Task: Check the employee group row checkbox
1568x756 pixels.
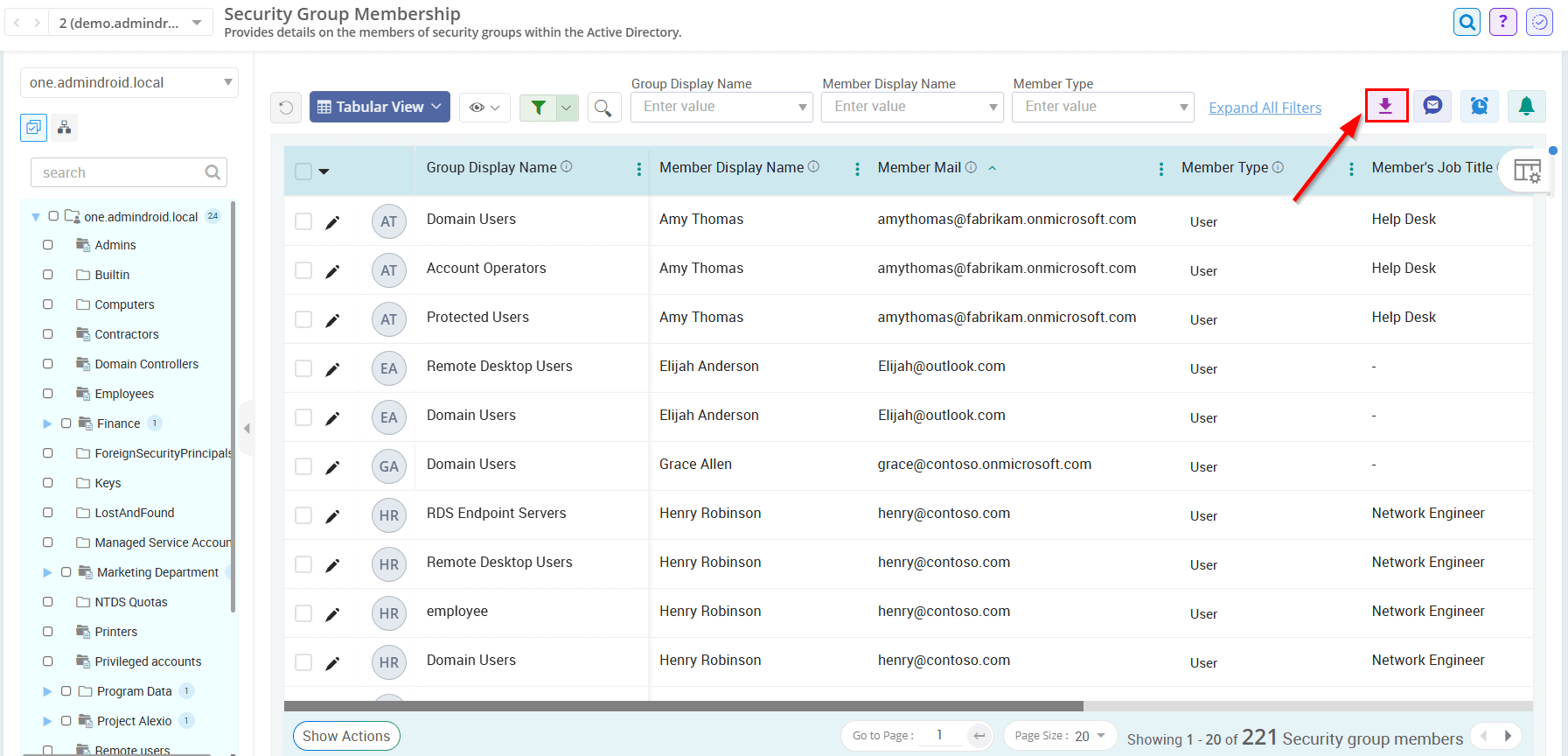Action: click(x=303, y=613)
